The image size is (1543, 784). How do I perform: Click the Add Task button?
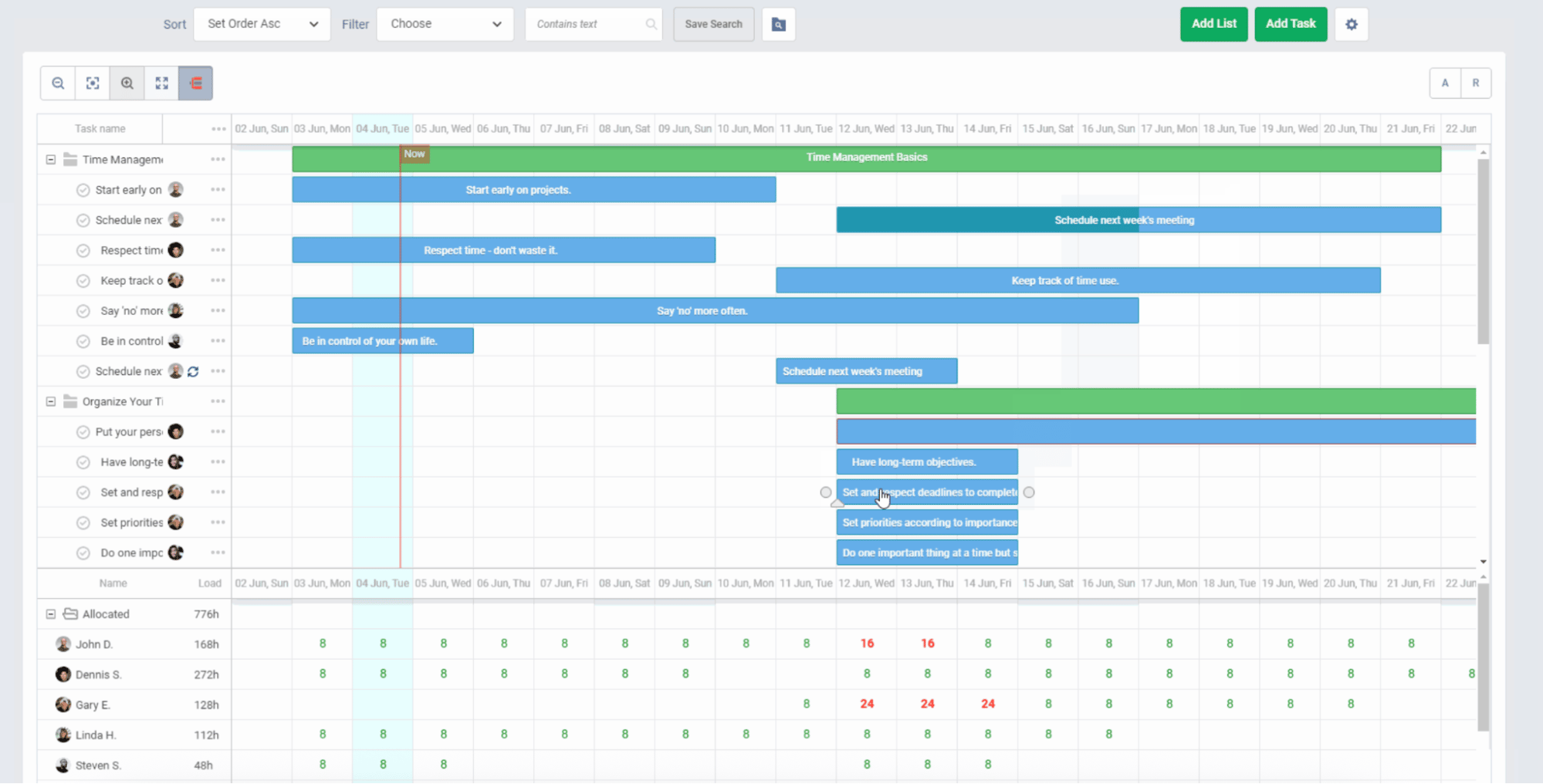tap(1290, 24)
